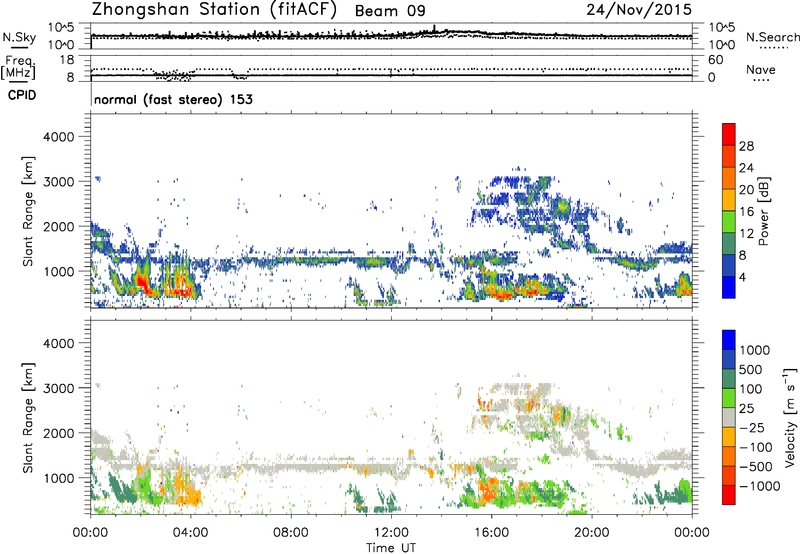The height and width of the screenshot is (554, 800).
Task: Click the '20:00' time axis label
Action: point(591,533)
